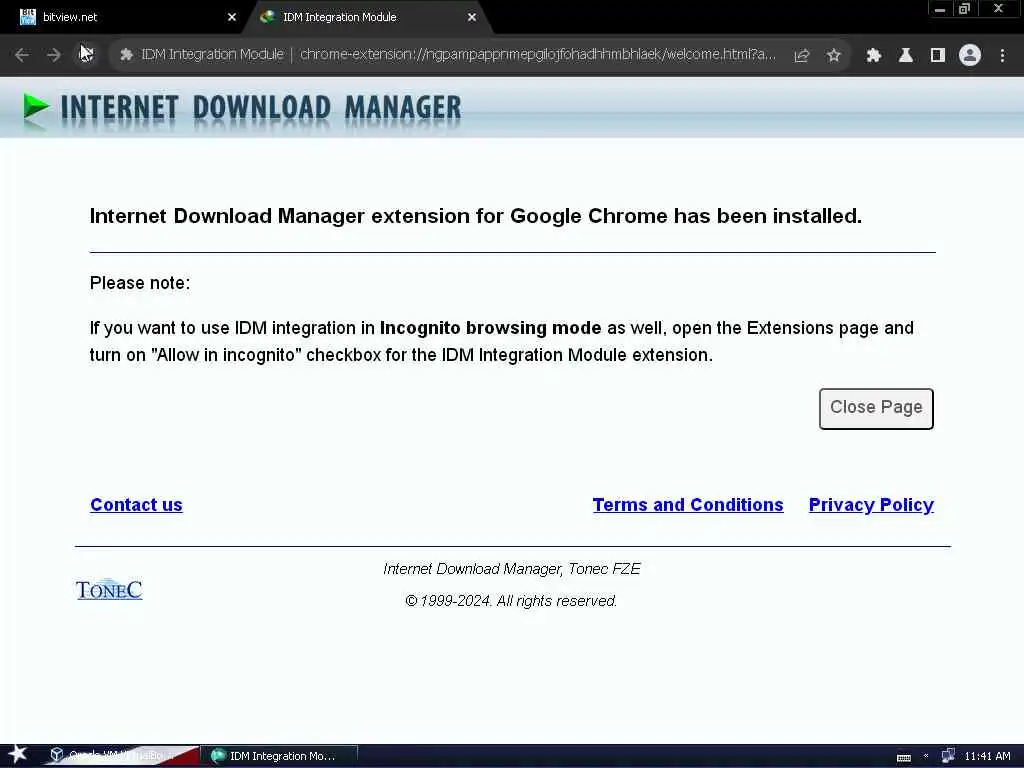Close the IDM Integration Module tab
Screen dimensions: 1024x768
[x=472, y=17]
